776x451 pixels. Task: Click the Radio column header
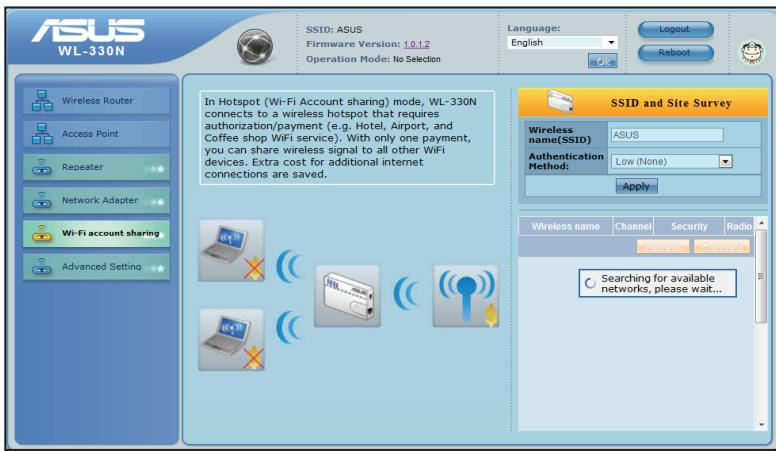pyautogui.click(x=739, y=226)
